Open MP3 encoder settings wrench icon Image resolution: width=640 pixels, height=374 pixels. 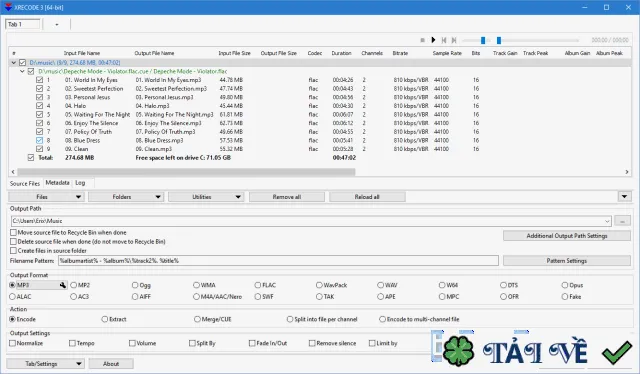pos(62,285)
